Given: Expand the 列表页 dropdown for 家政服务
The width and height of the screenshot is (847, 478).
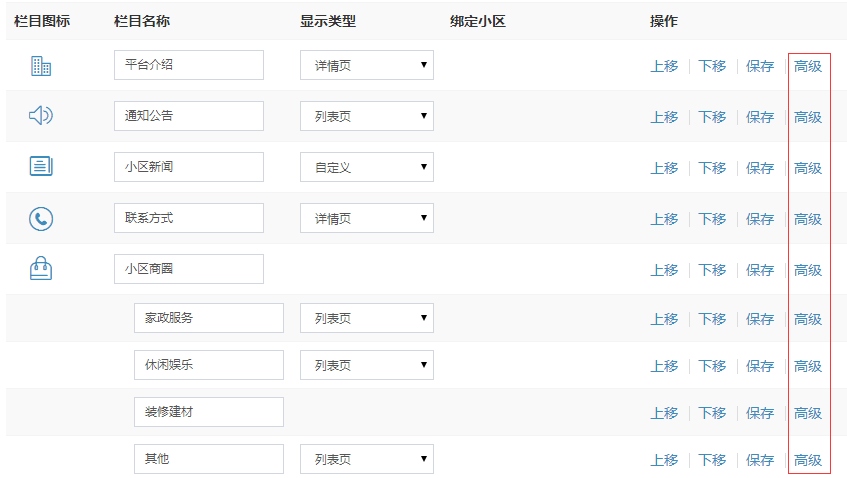Looking at the screenshot, I should (x=367, y=318).
